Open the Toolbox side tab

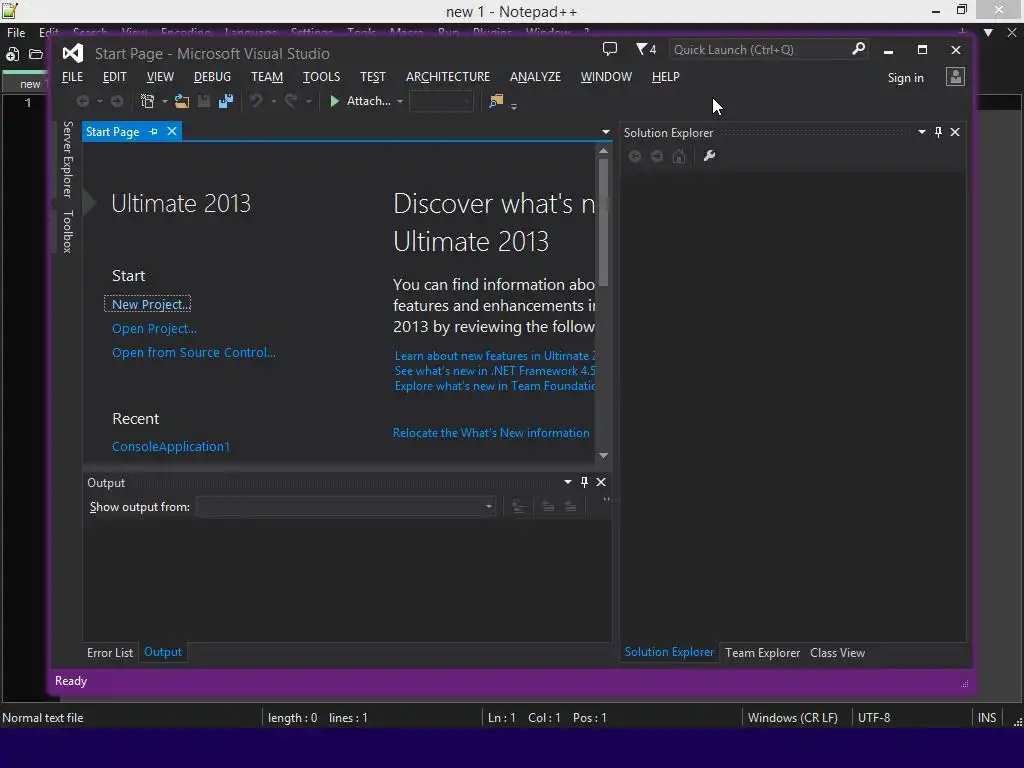(x=67, y=232)
